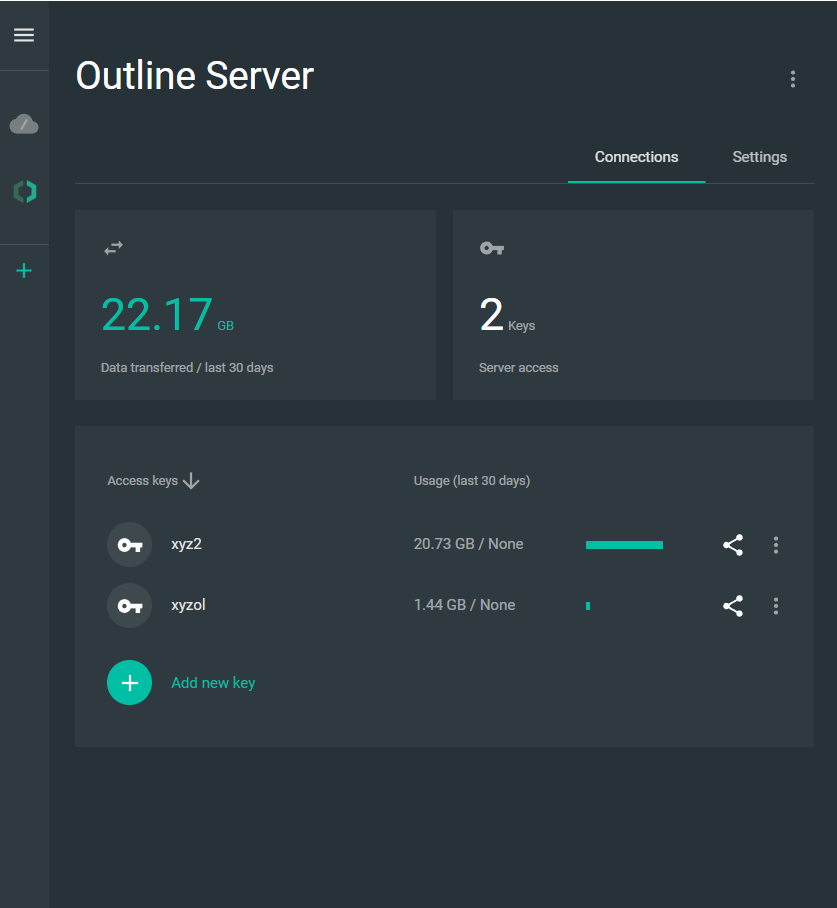Open options menu for key xyz2
Image resolution: width=837 pixels, height=908 pixels.
click(776, 545)
